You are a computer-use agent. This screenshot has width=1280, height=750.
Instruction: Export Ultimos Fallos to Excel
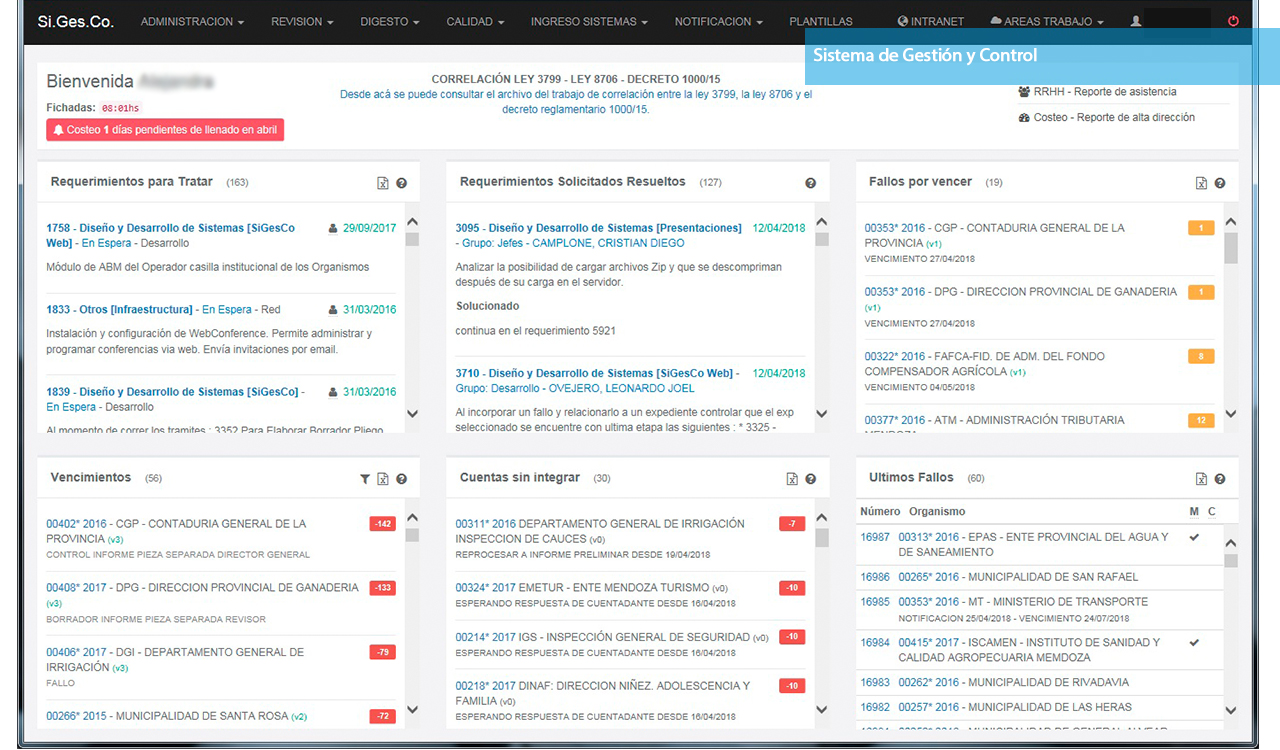pyautogui.click(x=1201, y=479)
